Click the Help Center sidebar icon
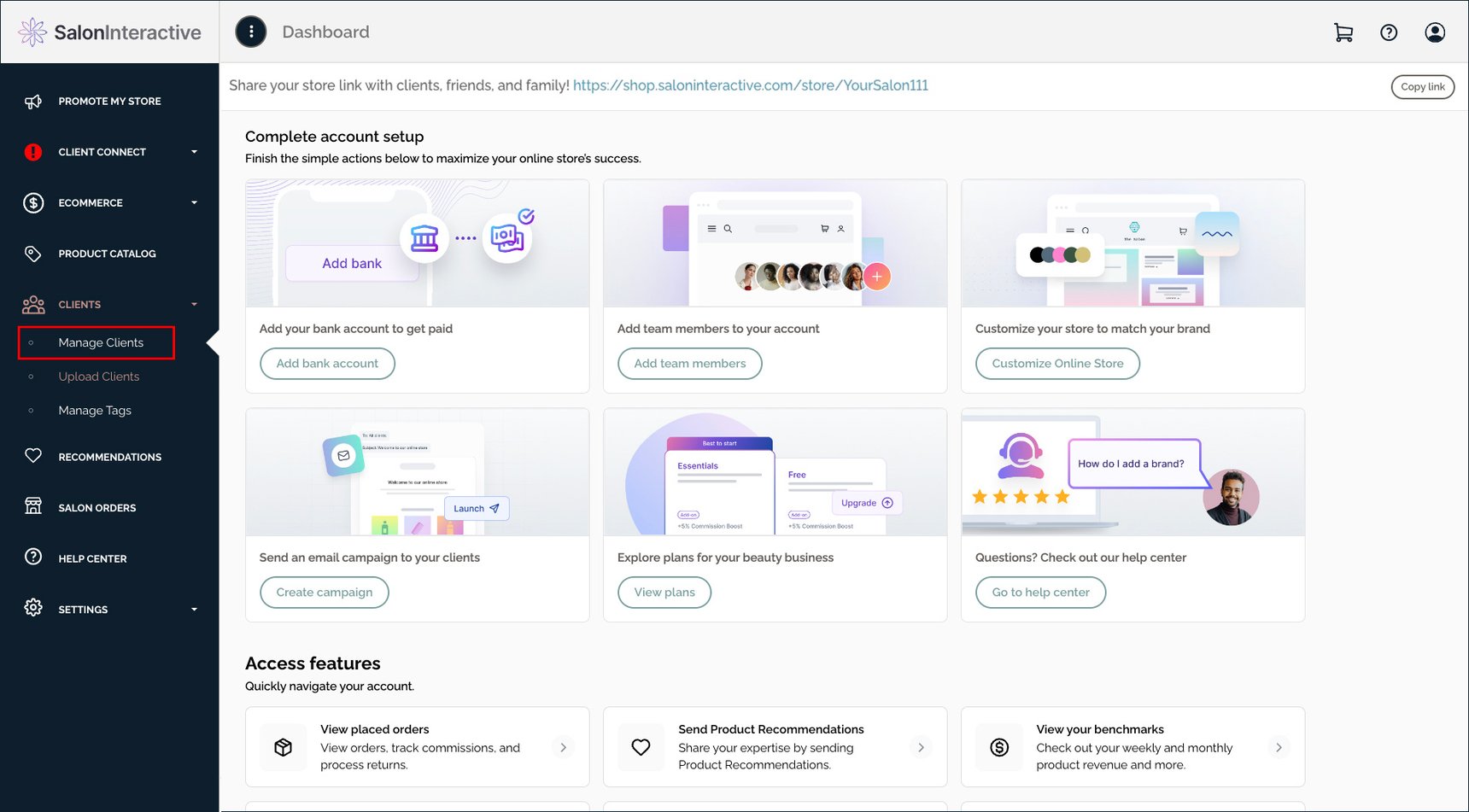Viewport: 1469px width, 812px height. click(x=33, y=558)
